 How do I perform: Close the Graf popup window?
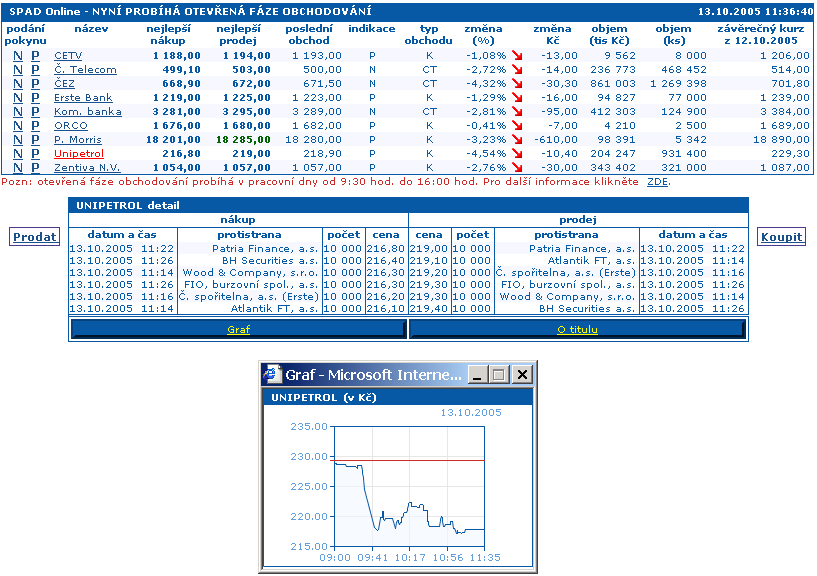point(521,375)
